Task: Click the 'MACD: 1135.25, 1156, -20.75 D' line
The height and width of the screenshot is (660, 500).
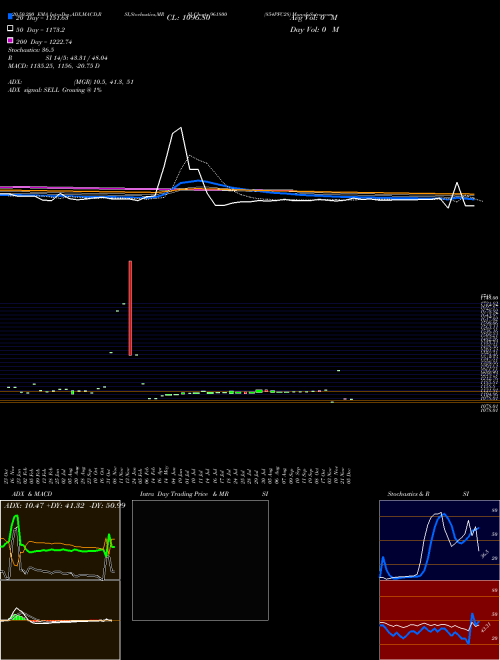Action: (x=54, y=66)
